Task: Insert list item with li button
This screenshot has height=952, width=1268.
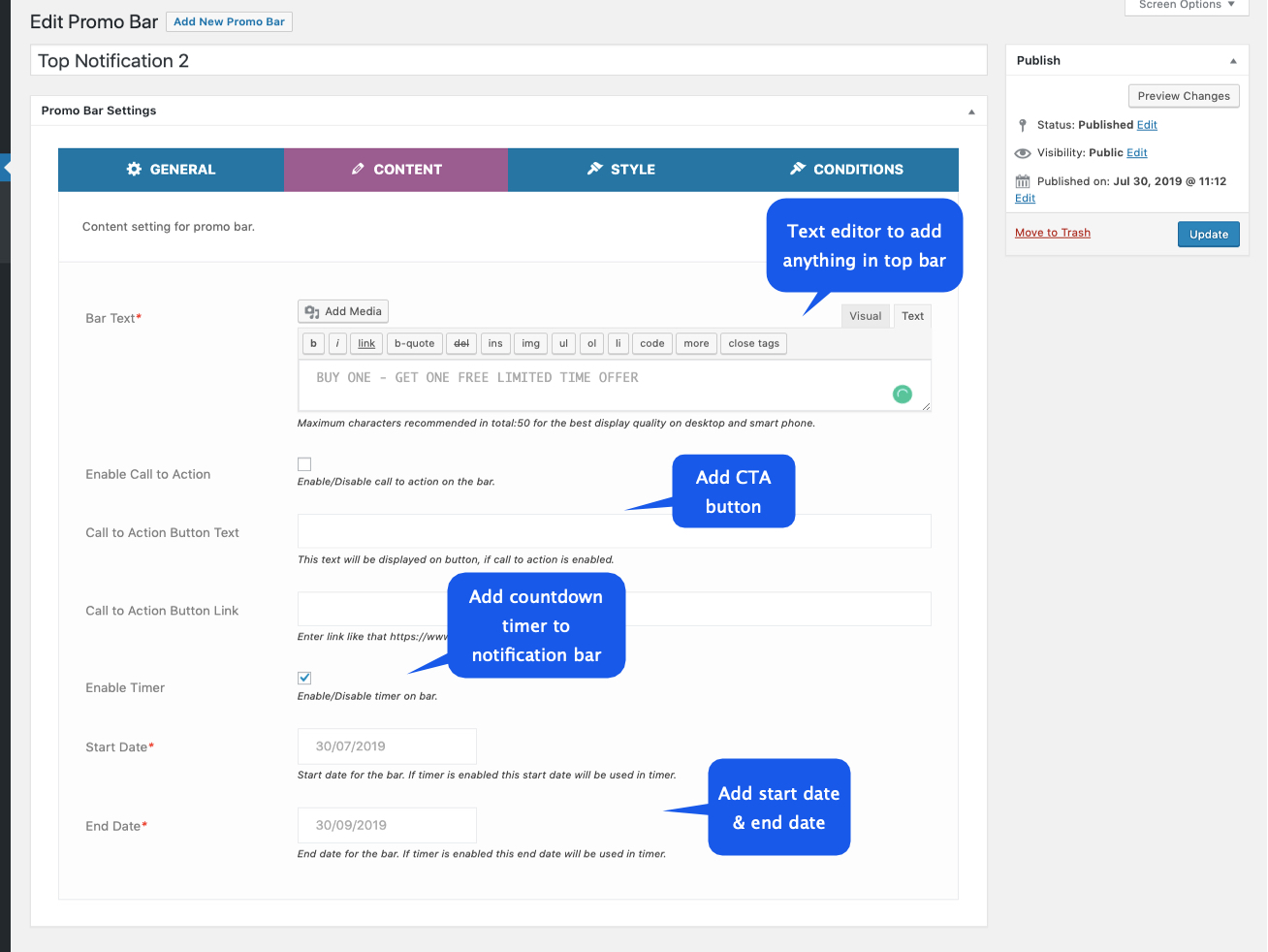Action: [618, 343]
